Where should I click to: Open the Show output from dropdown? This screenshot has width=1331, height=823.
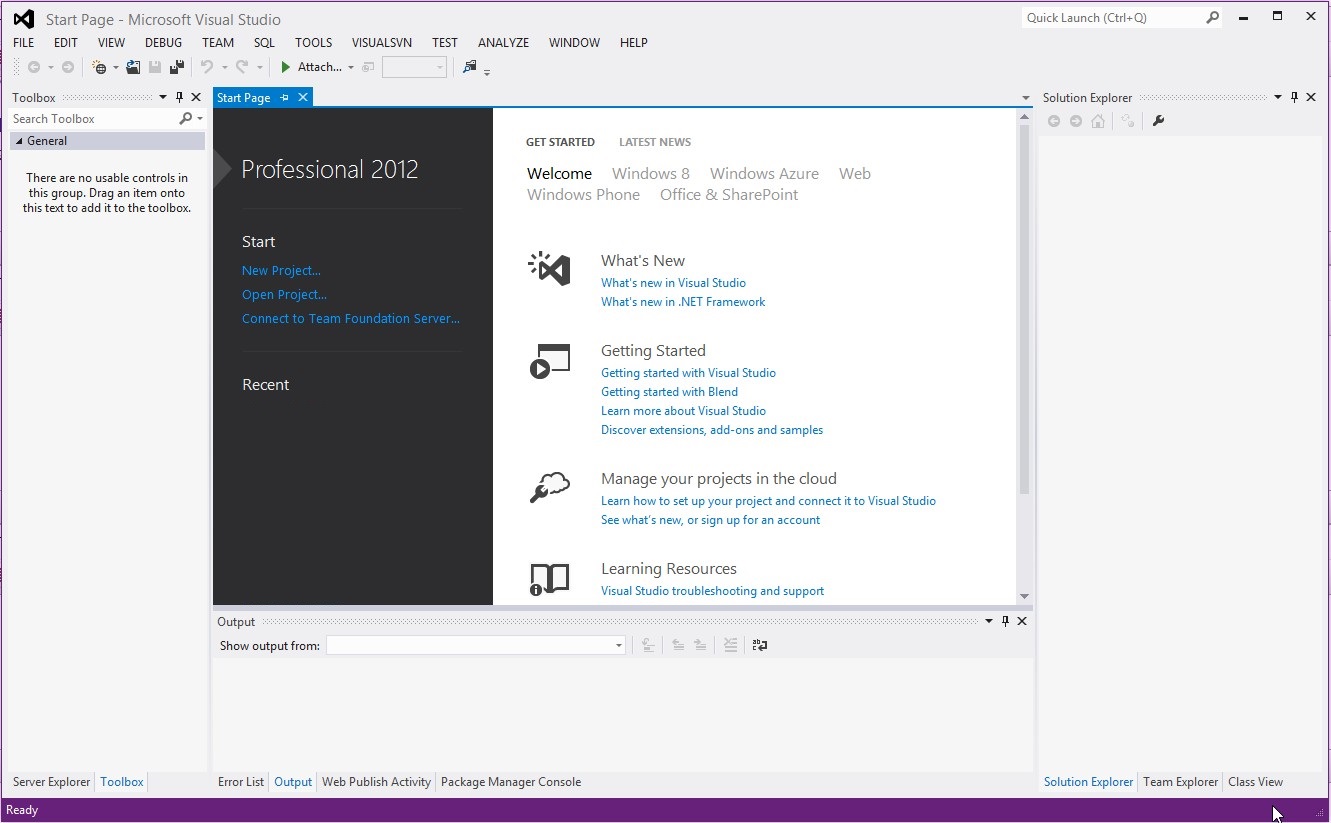point(616,645)
